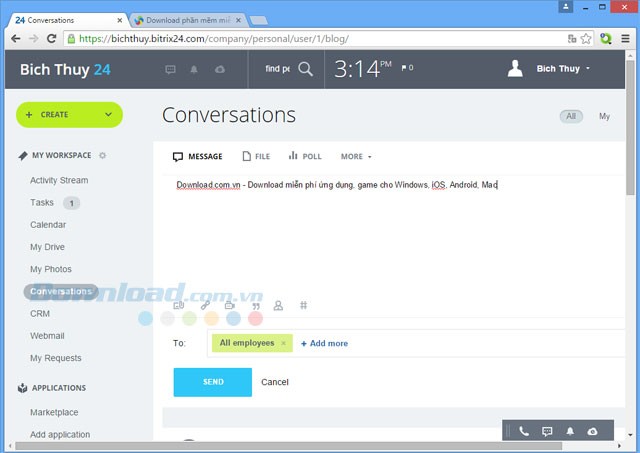This screenshot has width=640, height=453.
Task: Expand the MORE post options dropdown
Action: (x=356, y=157)
